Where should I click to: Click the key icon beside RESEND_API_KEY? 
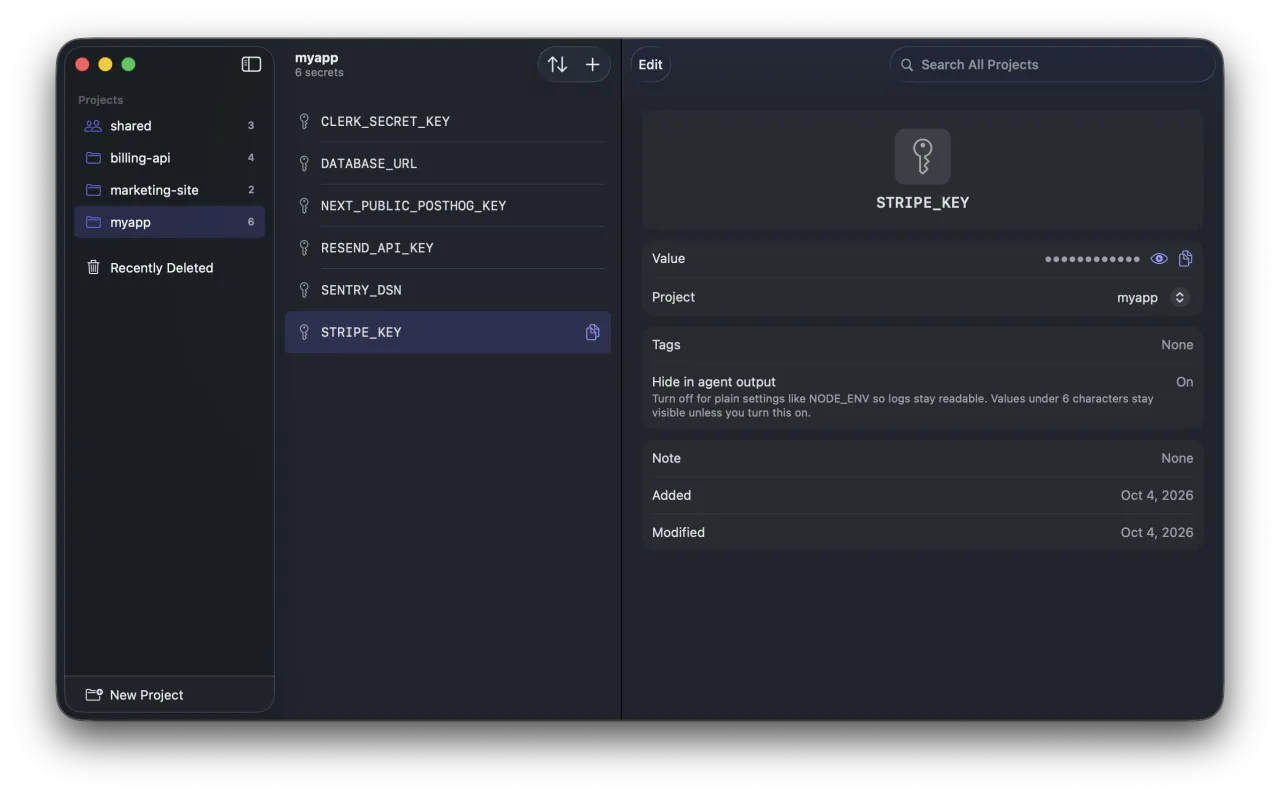tap(304, 247)
